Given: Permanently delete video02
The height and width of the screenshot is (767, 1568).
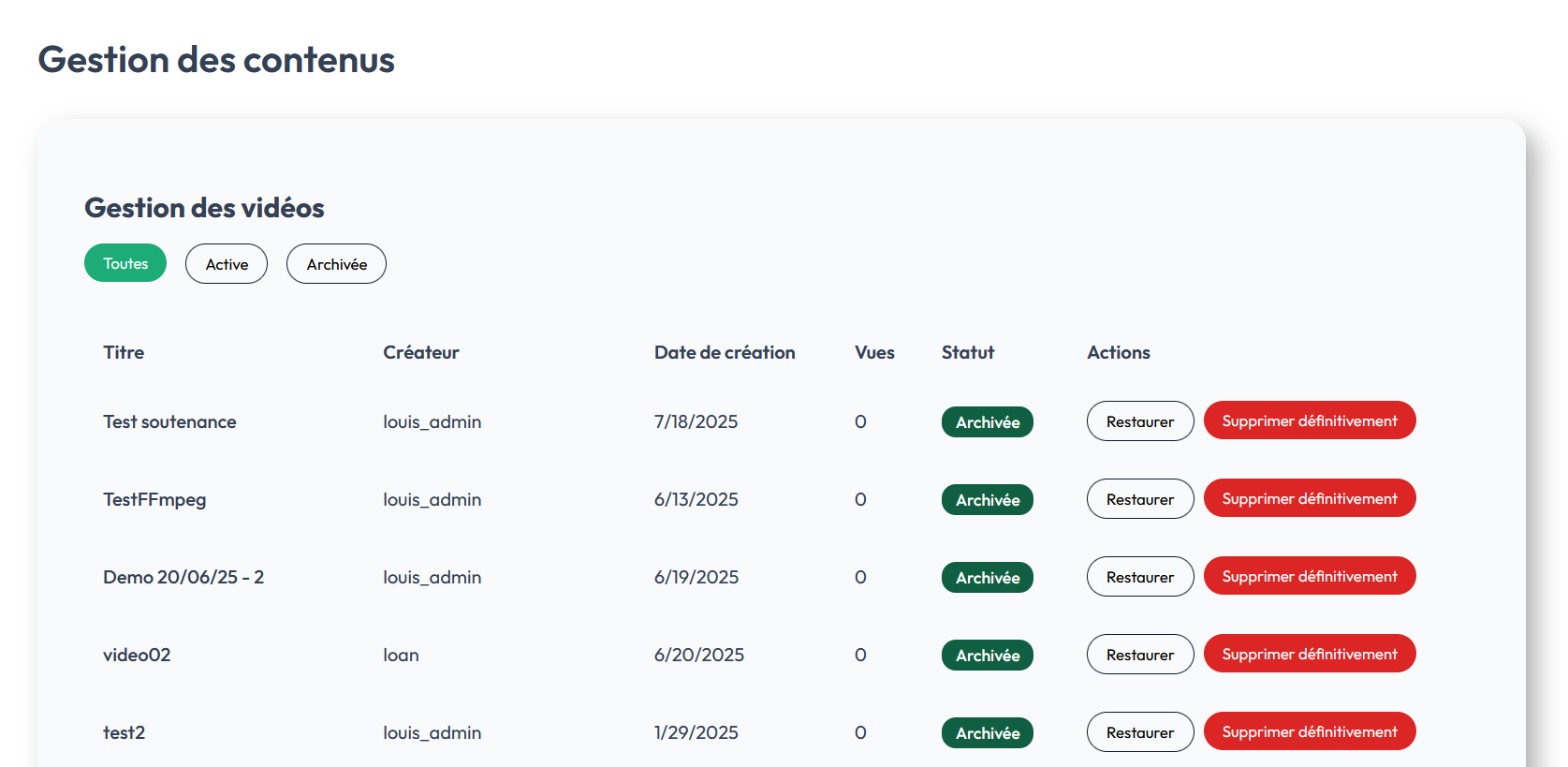Looking at the screenshot, I should pos(1310,654).
